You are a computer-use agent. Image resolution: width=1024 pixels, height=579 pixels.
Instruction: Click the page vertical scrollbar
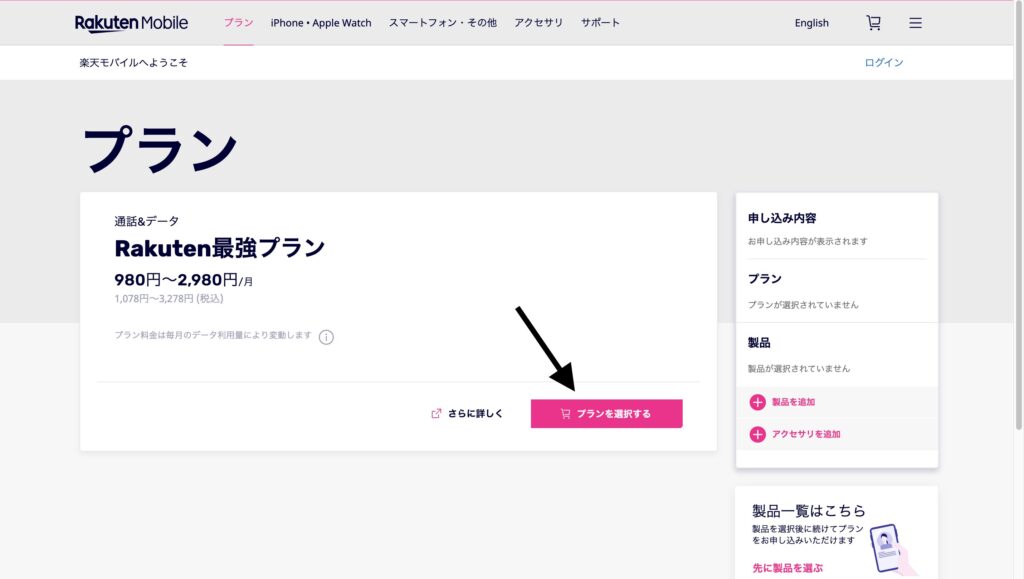click(x=1018, y=215)
